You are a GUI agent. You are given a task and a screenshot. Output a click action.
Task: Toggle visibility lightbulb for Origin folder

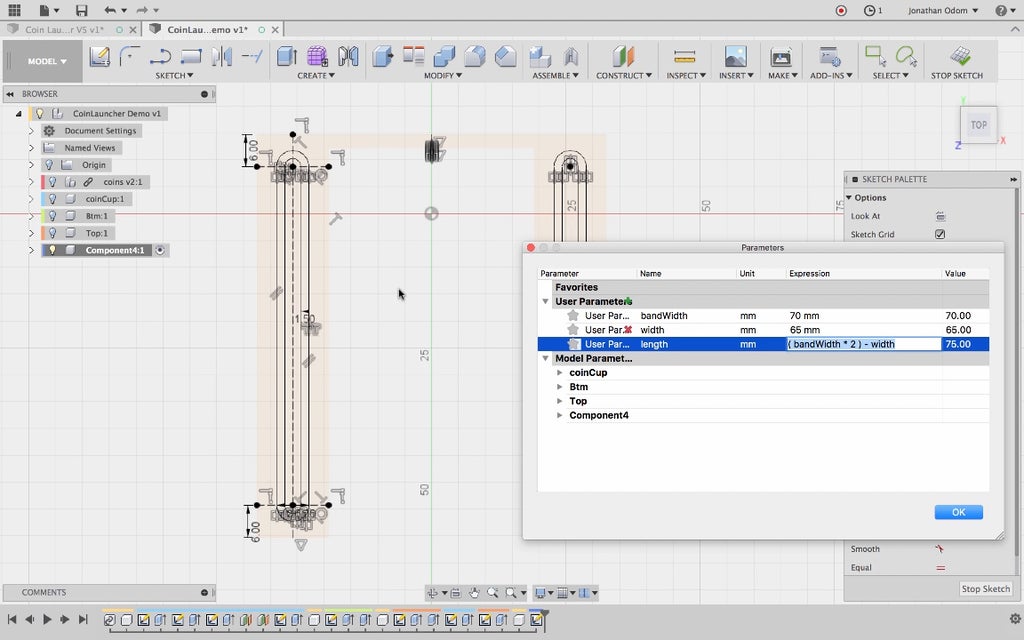pos(47,165)
